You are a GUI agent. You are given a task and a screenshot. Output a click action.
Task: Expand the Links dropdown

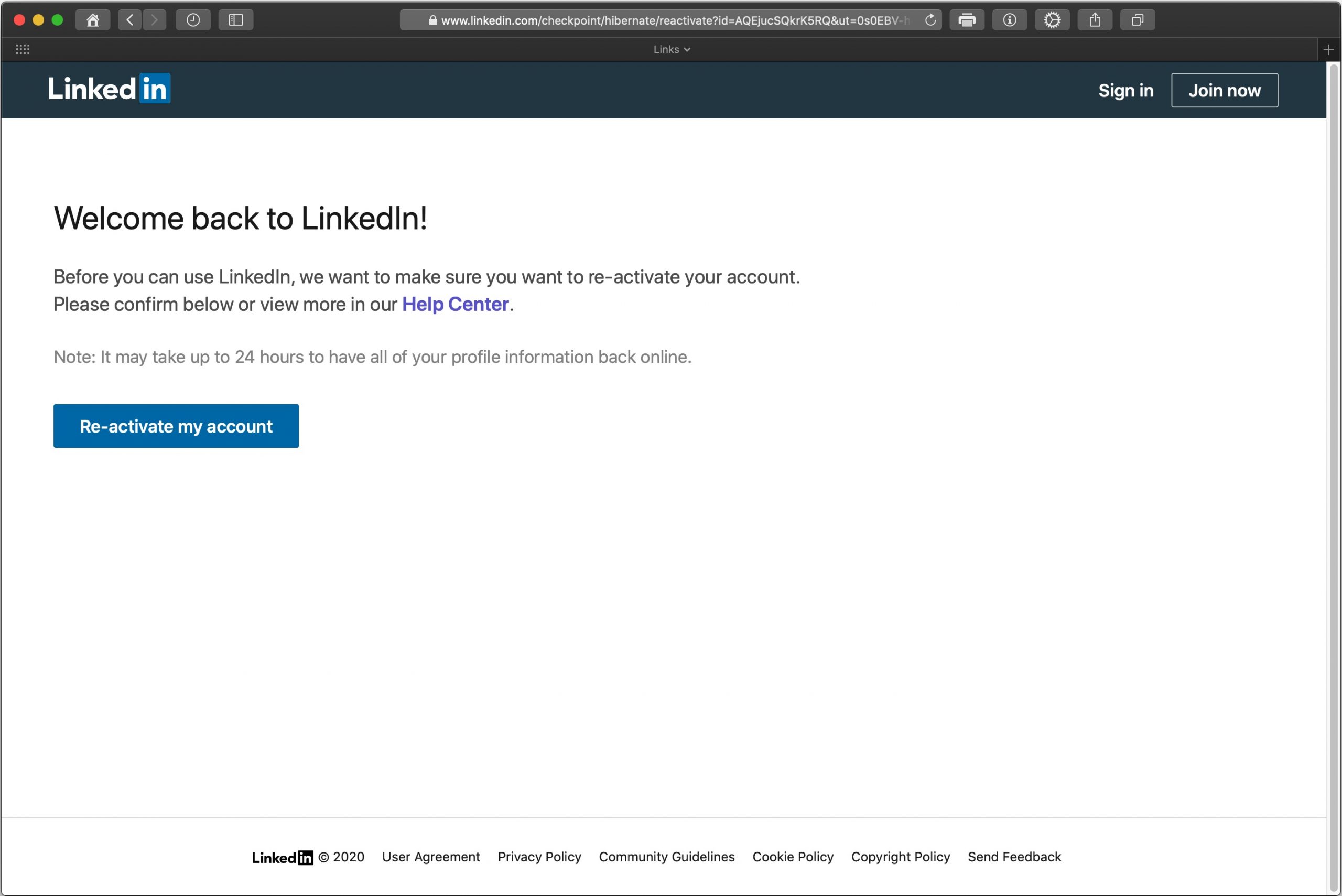tap(672, 50)
